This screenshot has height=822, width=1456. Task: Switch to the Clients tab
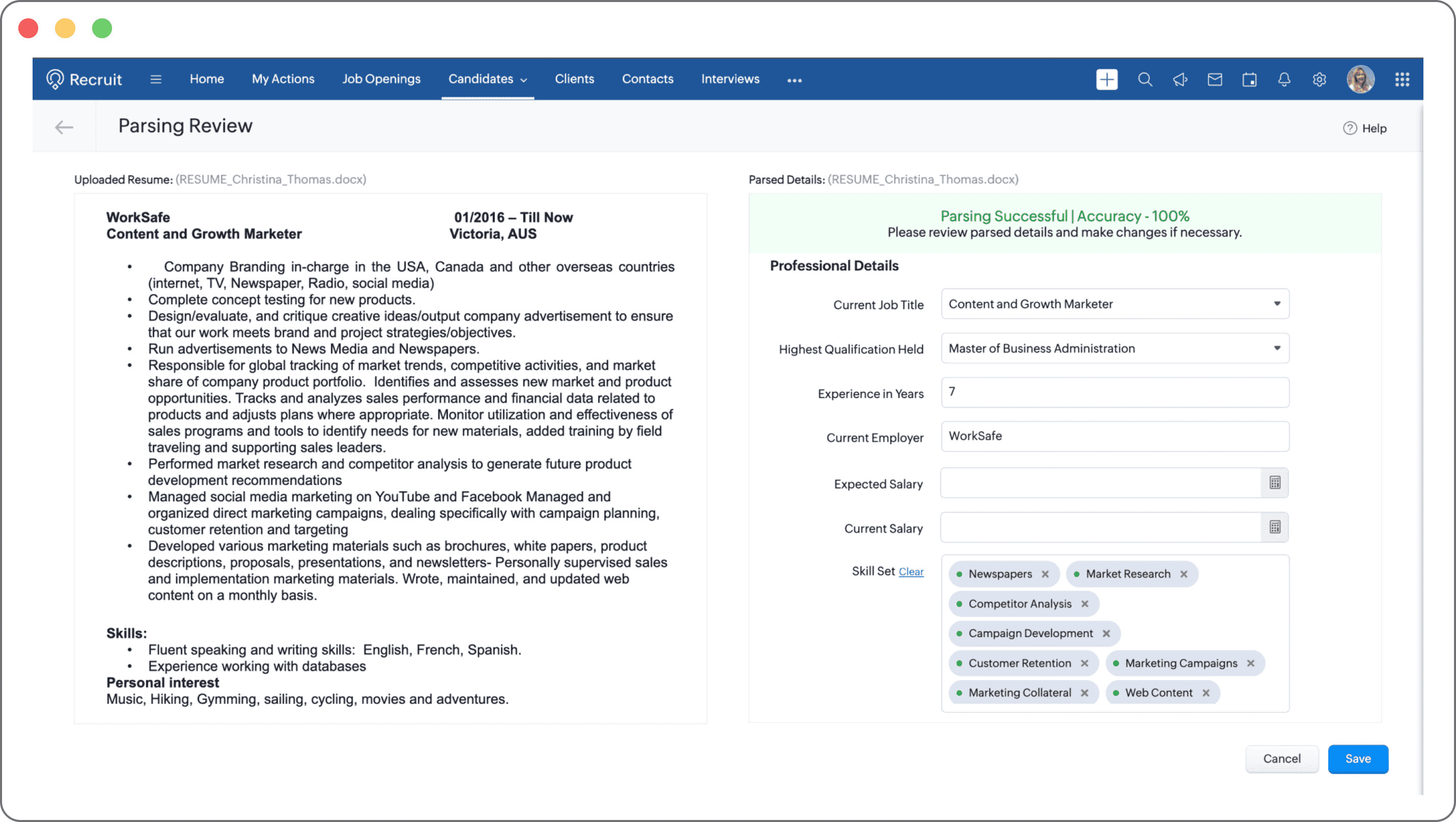[x=574, y=79]
